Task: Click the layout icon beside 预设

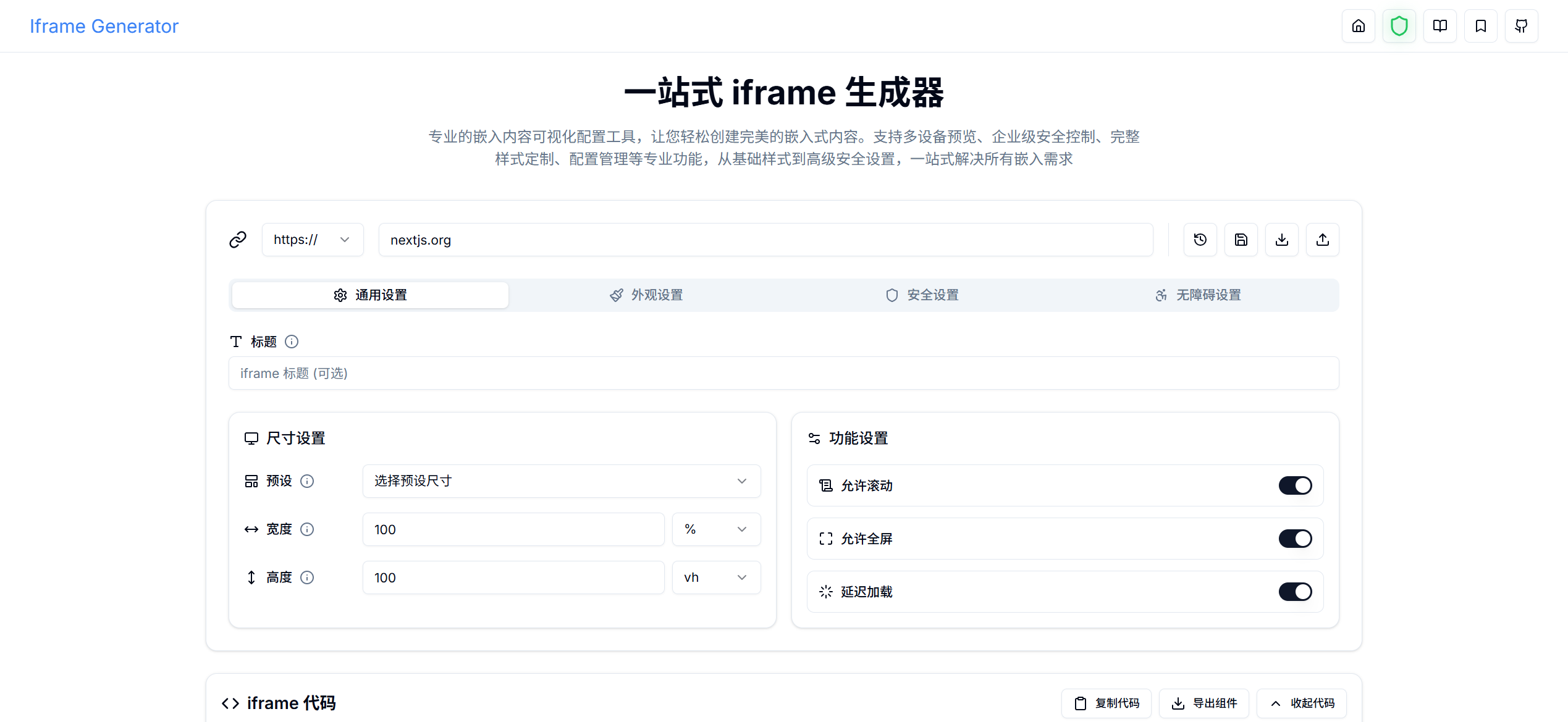Action: click(x=251, y=481)
